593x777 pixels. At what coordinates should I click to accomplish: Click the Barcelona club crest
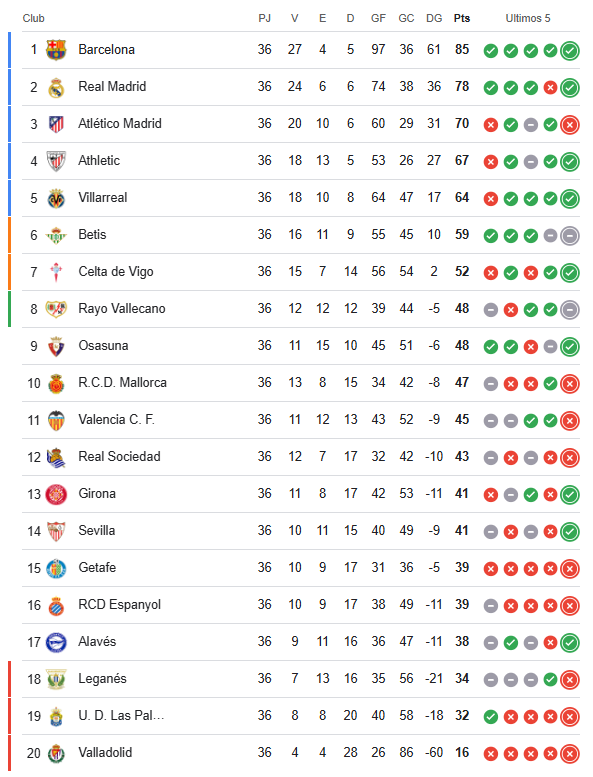coord(56,50)
